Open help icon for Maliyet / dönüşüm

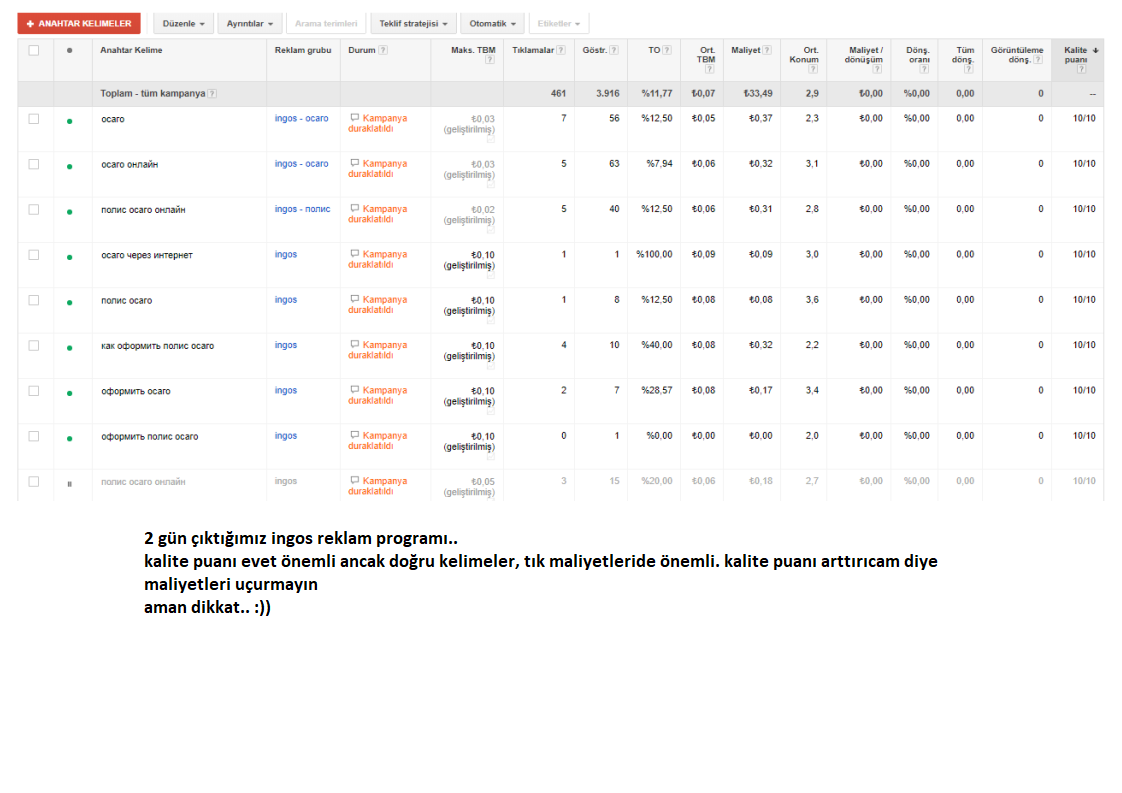click(877, 69)
